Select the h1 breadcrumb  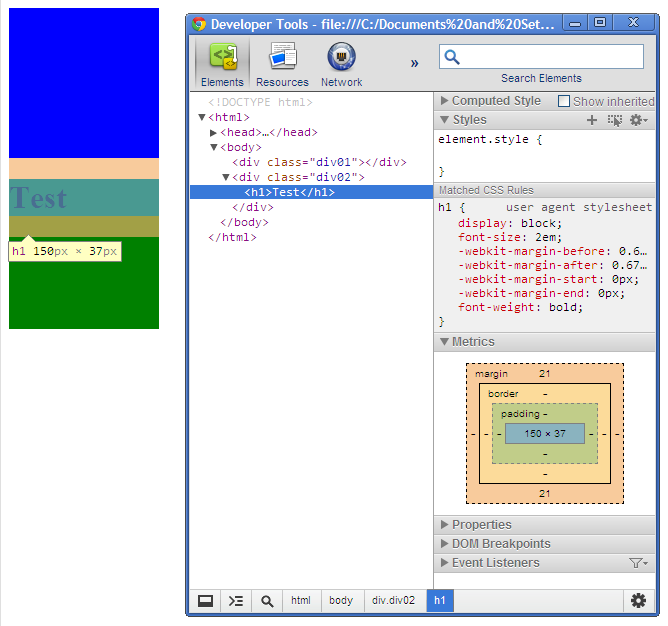pyautogui.click(x=440, y=601)
